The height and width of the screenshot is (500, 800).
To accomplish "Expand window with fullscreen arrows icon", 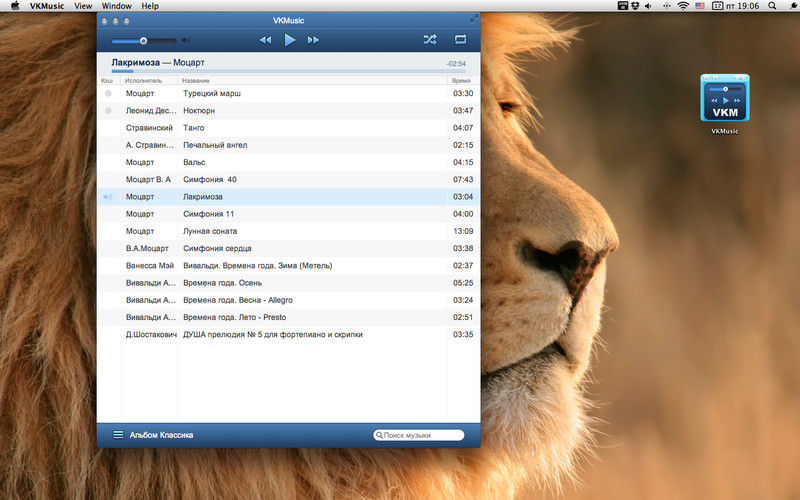I will coord(474,19).
